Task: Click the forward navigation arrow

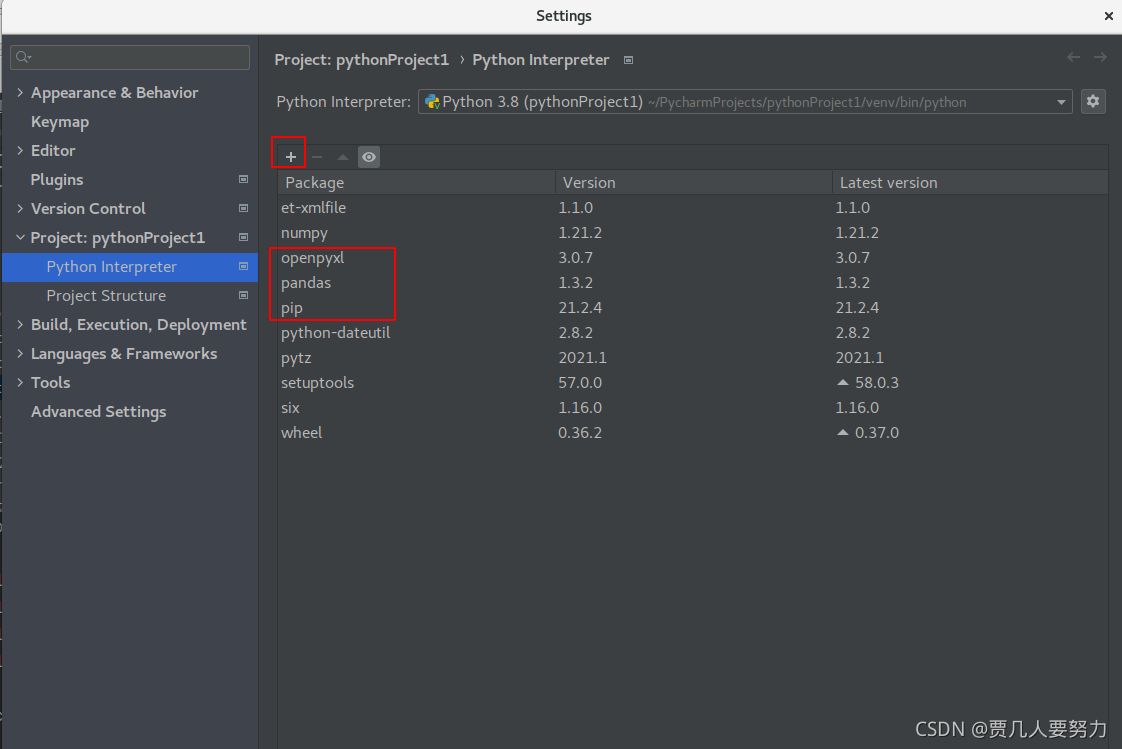Action: [x=1100, y=57]
